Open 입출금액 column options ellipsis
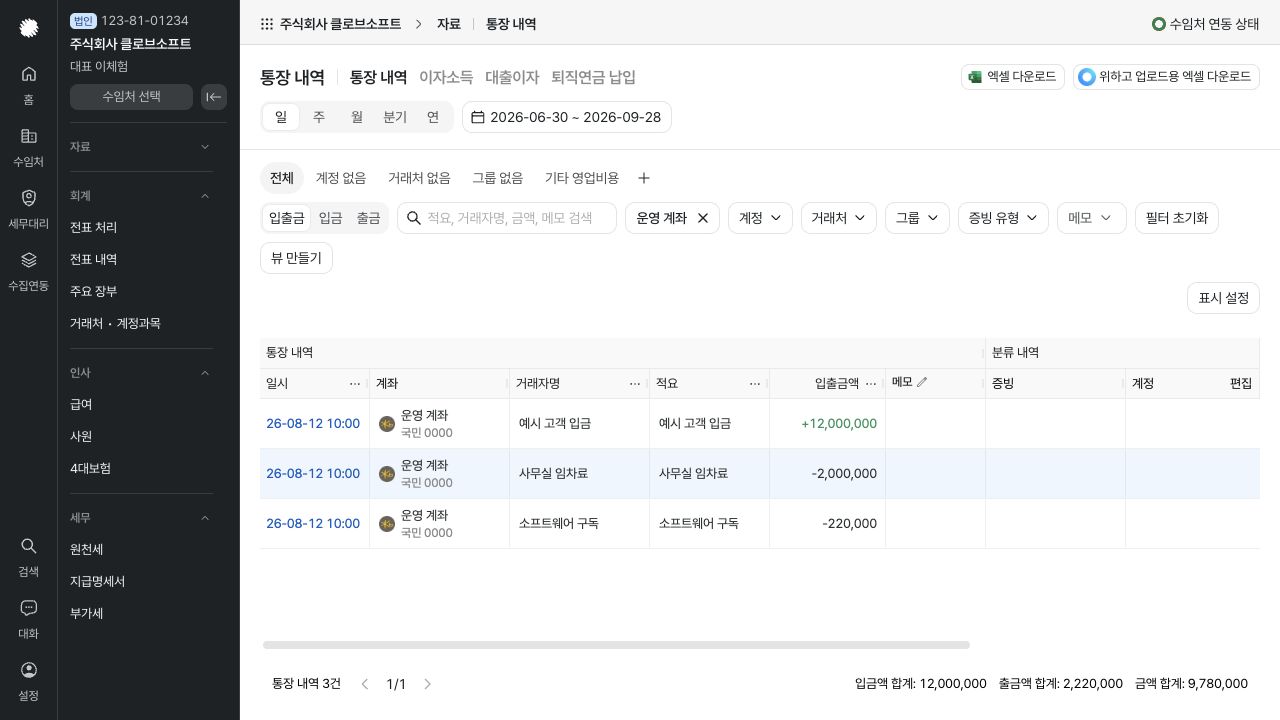1280x720 pixels. pos(871,383)
